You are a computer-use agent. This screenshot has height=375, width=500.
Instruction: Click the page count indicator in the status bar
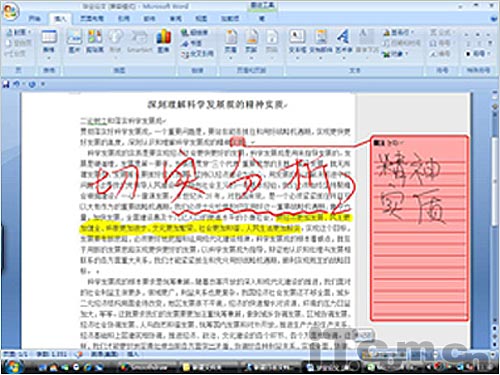pos(15,354)
